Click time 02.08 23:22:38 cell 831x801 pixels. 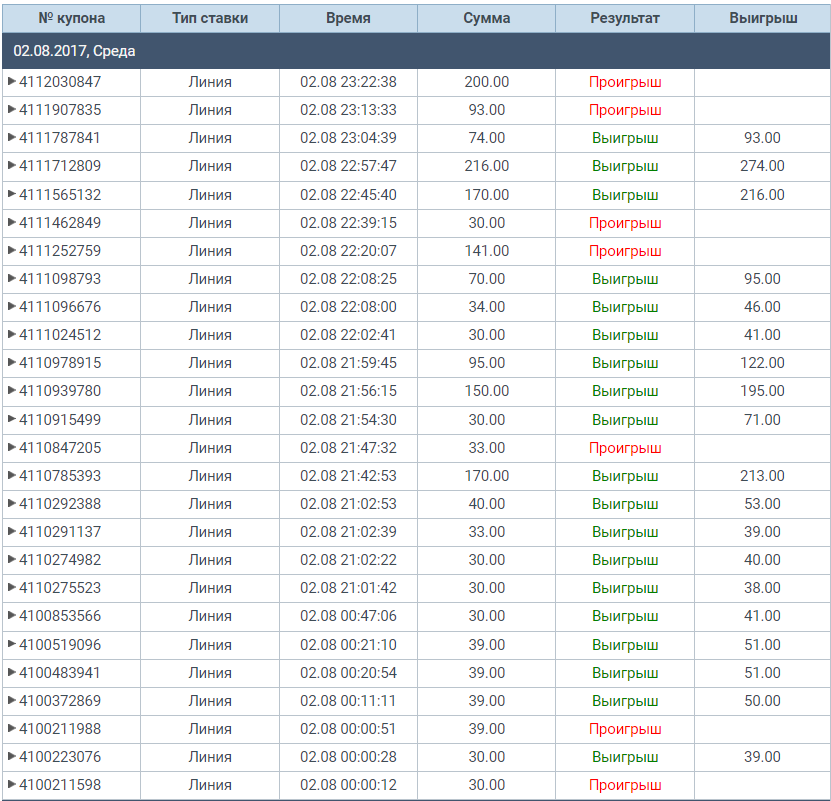click(x=348, y=82)
